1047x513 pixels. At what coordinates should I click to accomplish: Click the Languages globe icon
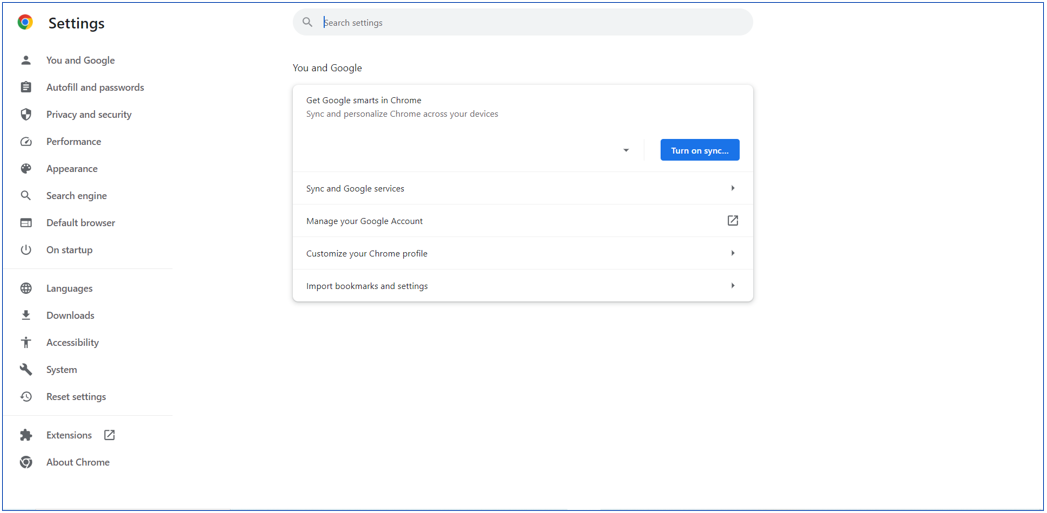point(26,289)
